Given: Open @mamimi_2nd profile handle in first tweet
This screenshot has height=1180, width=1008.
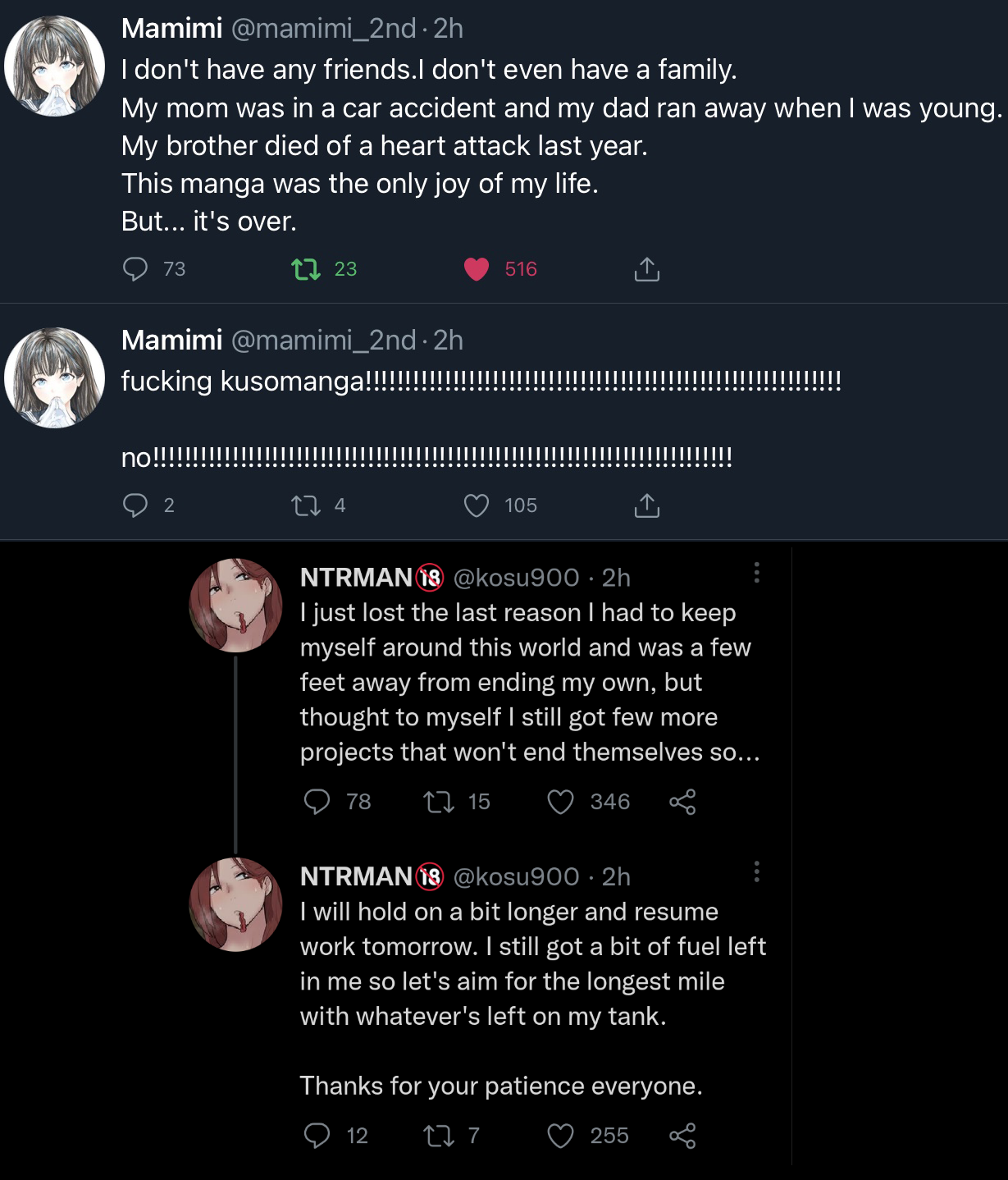Looking at the screenshot, I should click(x=324, y=29).
